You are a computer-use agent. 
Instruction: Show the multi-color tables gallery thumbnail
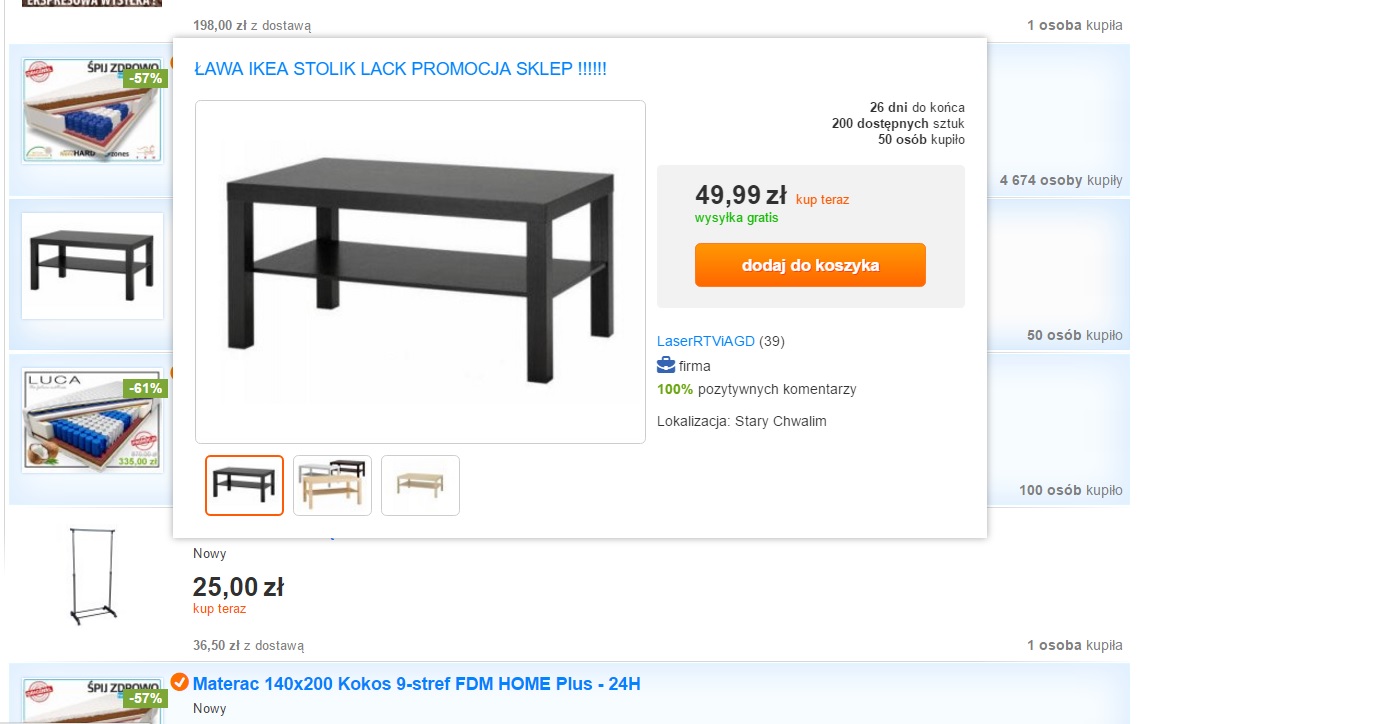click(x=332, y=485)
